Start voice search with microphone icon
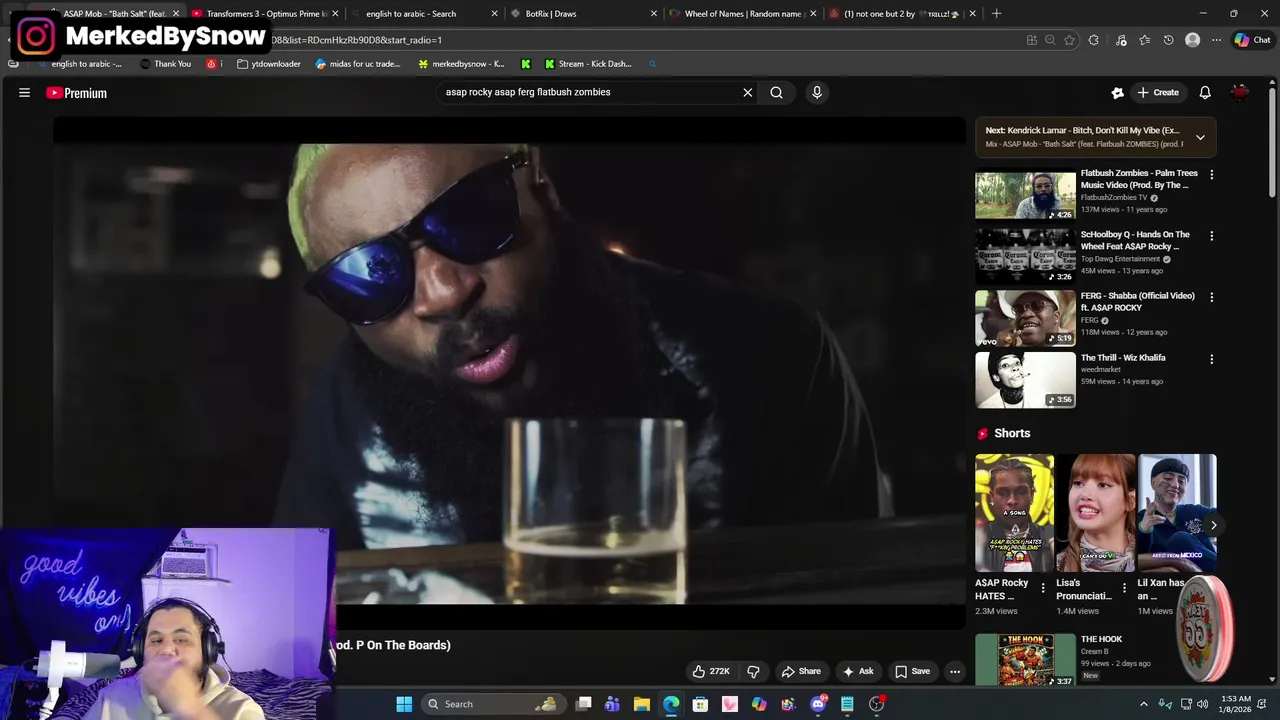 pyautogui.click(x=817, y=92)
